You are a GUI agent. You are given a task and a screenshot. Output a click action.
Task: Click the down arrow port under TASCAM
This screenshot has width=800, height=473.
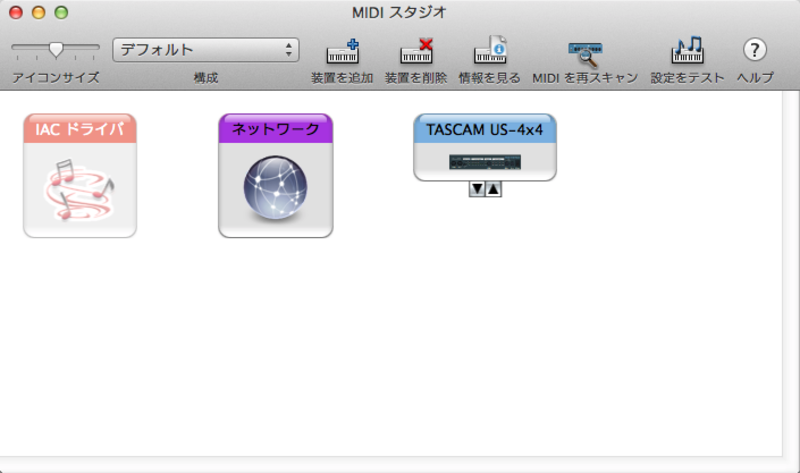[477, 189]
